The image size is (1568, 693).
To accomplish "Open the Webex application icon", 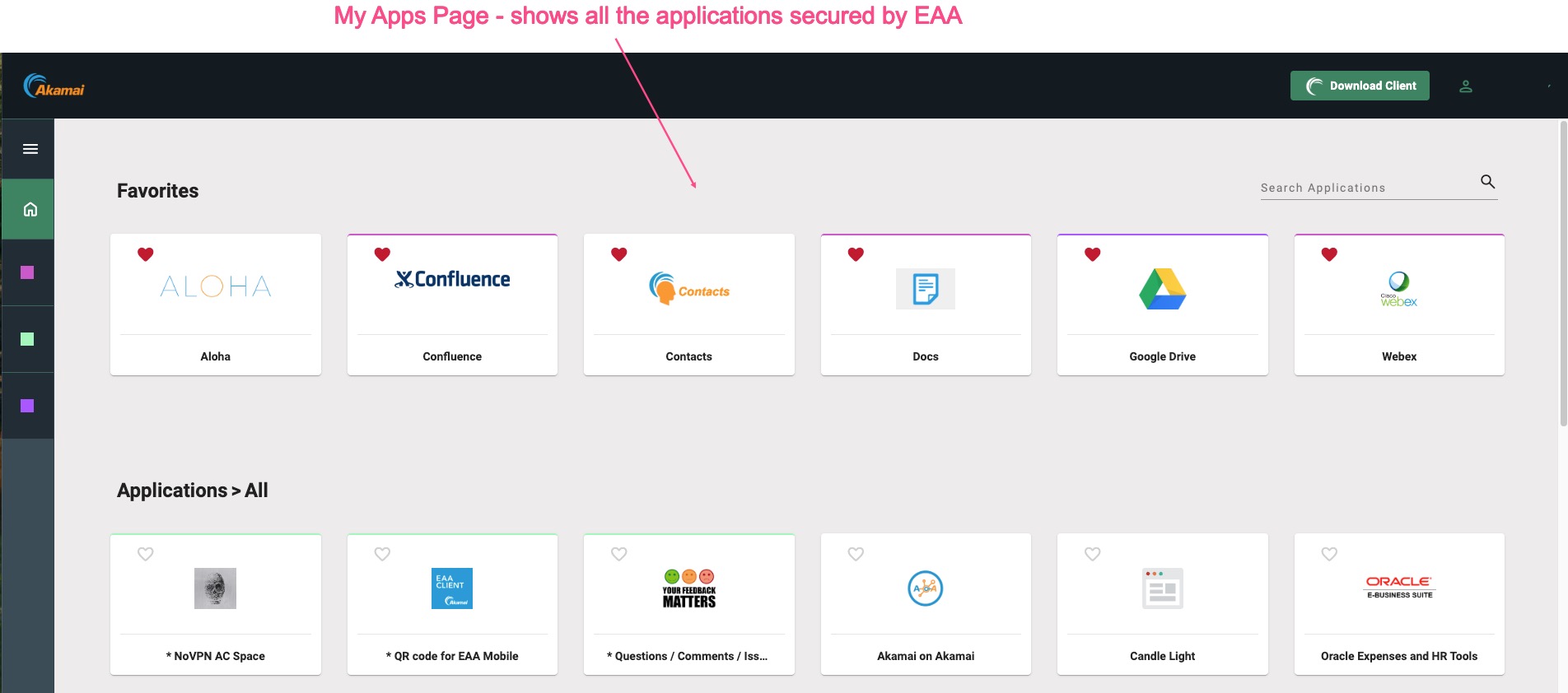I will click(x=1398, y=289).
